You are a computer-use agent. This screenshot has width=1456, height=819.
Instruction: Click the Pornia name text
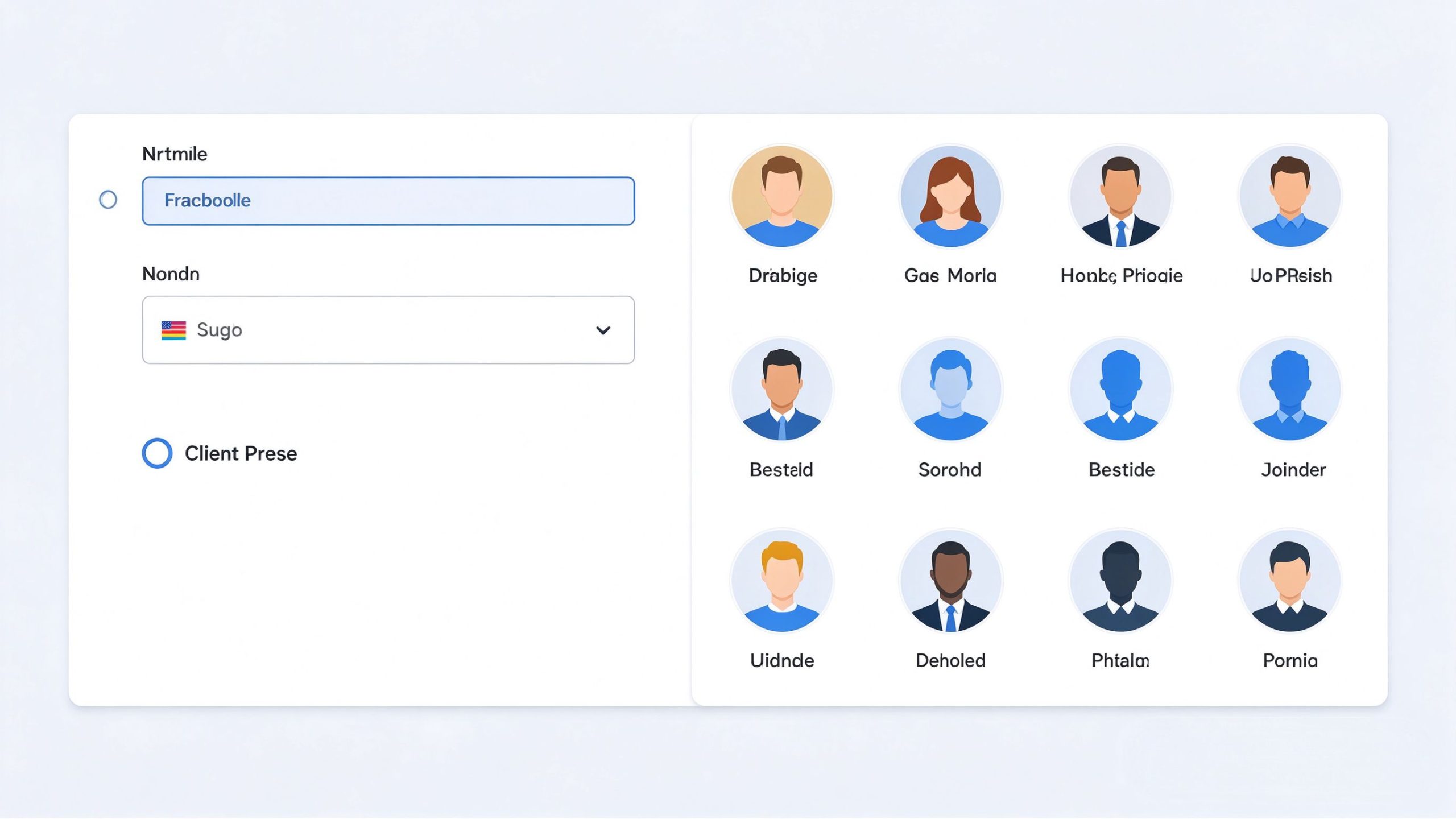click(x=1290, y=660)
